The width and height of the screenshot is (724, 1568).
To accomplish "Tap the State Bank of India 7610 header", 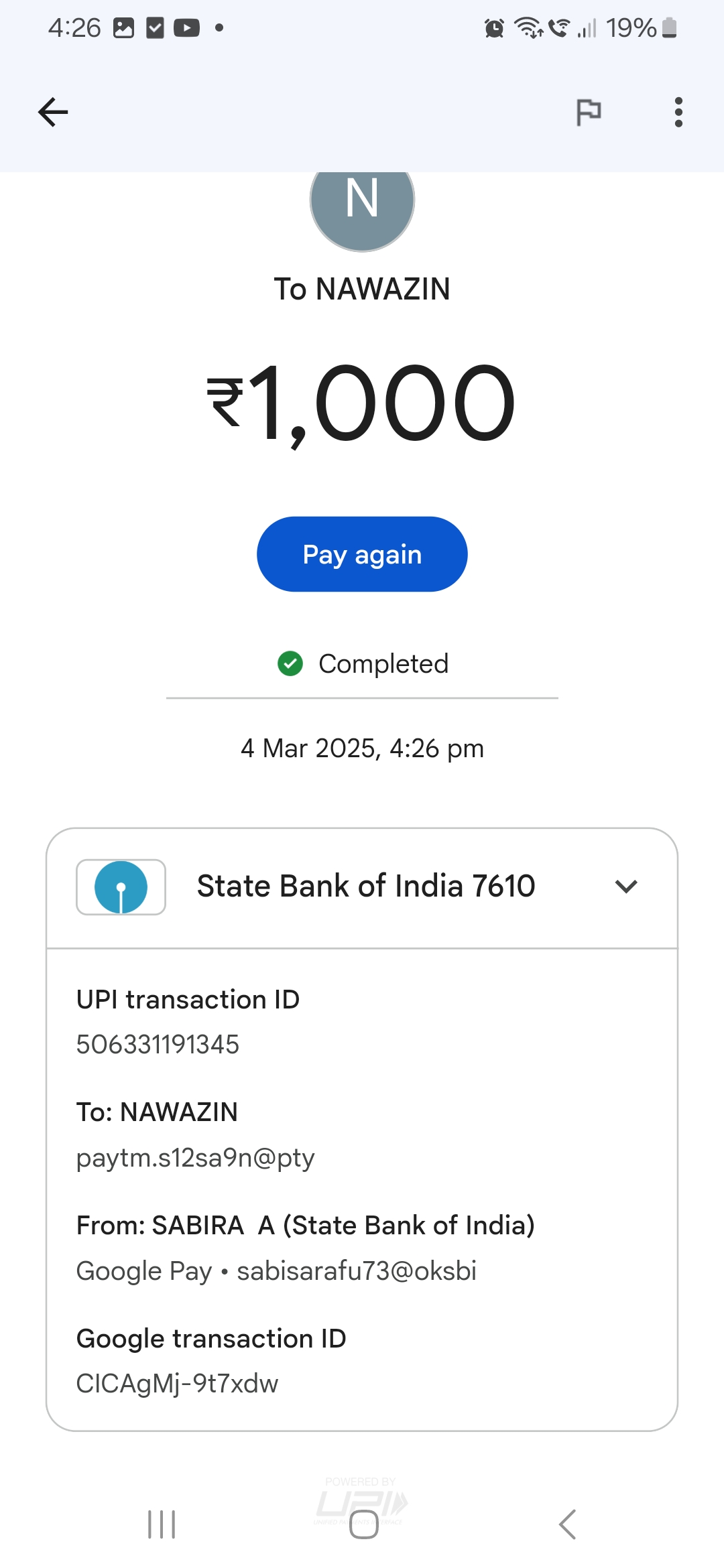I will click(365, 886).
